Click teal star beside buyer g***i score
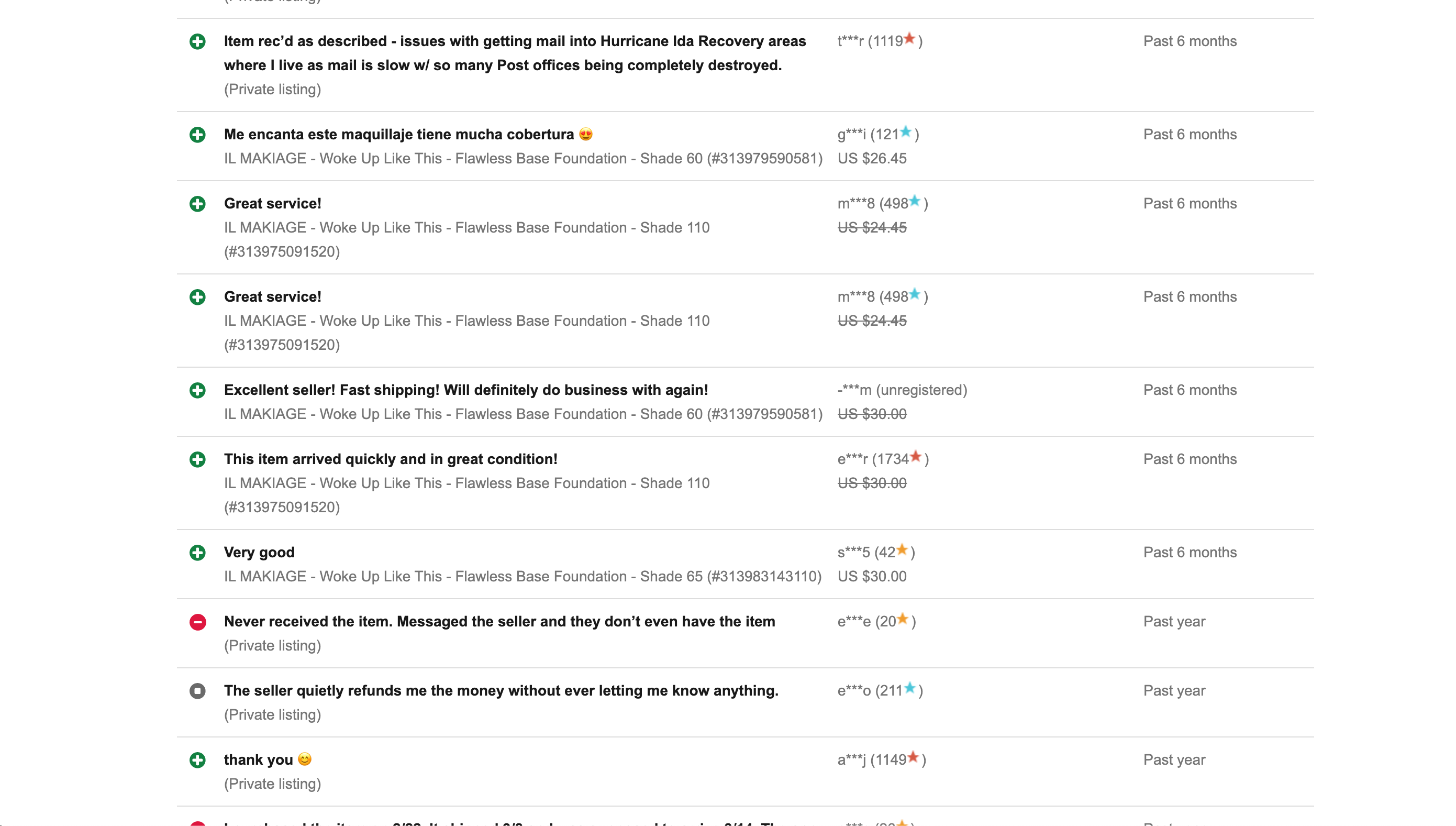The width and height of the screenshot is (1456, 826). pyautogui.click(x=905, y=131)
